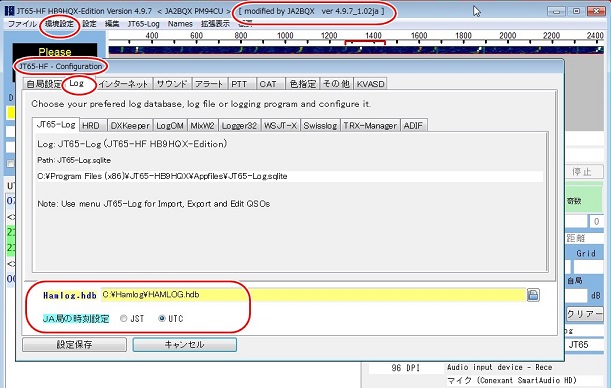Open the JT65-Log menu
The height and width of the screenshot is (388, 611).
(x=143, y=24)
